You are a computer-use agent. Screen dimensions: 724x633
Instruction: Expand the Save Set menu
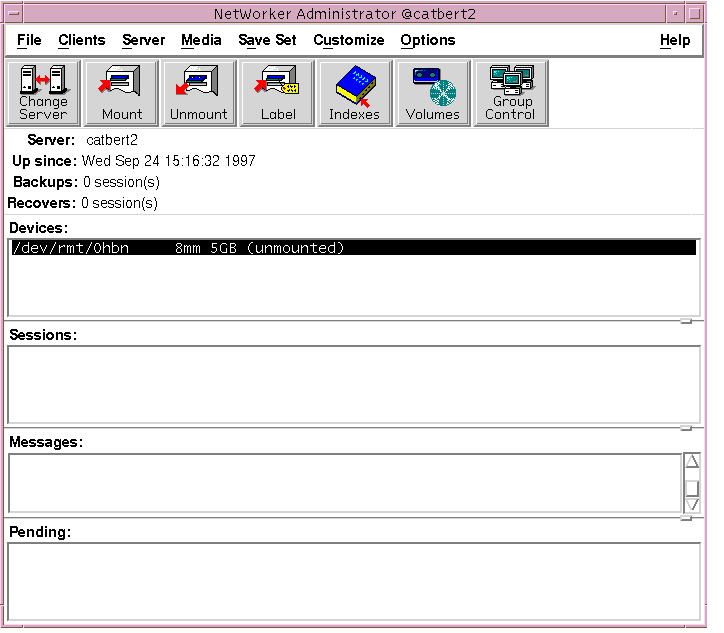click(267, 40)
